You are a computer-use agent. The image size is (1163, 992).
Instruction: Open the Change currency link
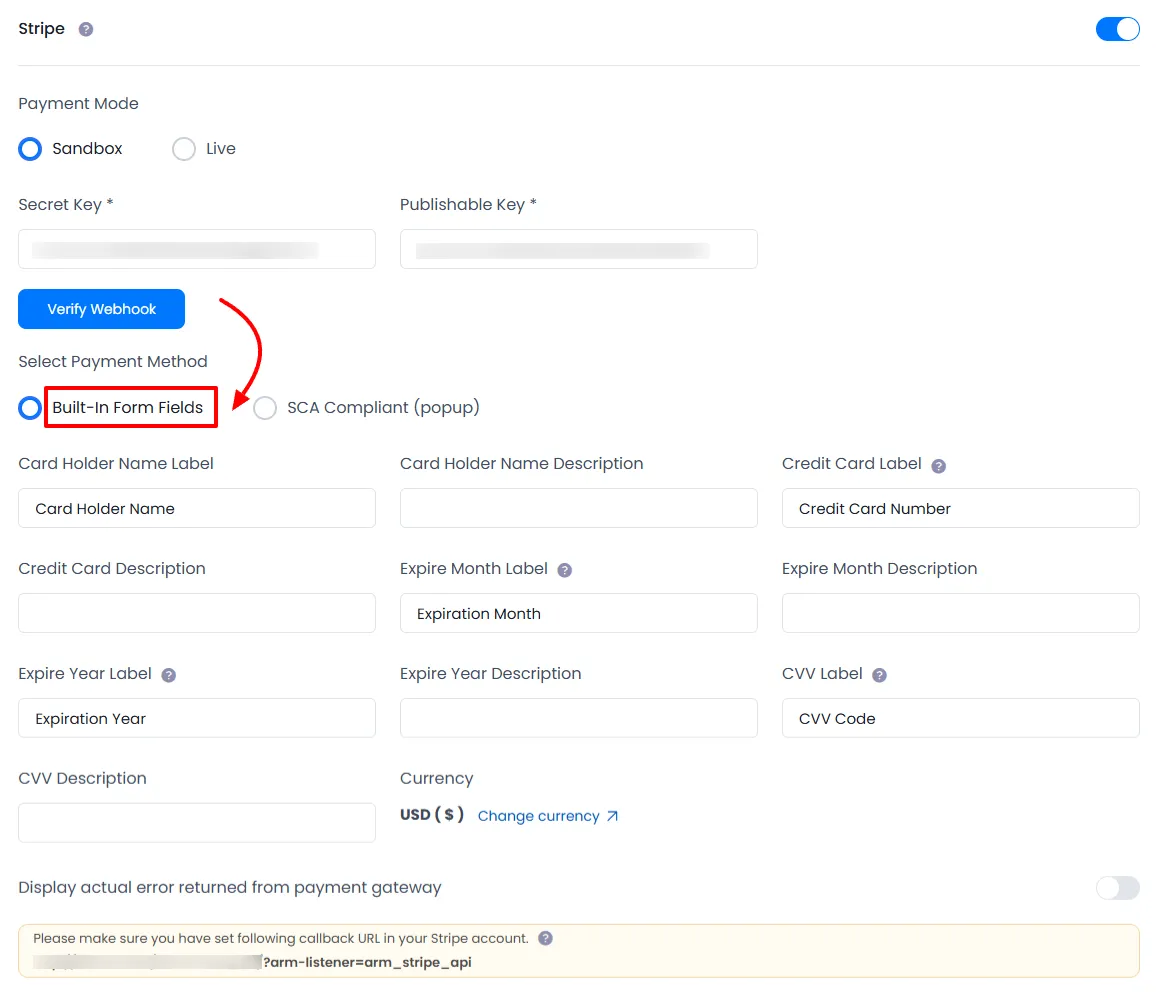[x=537, y=816]
